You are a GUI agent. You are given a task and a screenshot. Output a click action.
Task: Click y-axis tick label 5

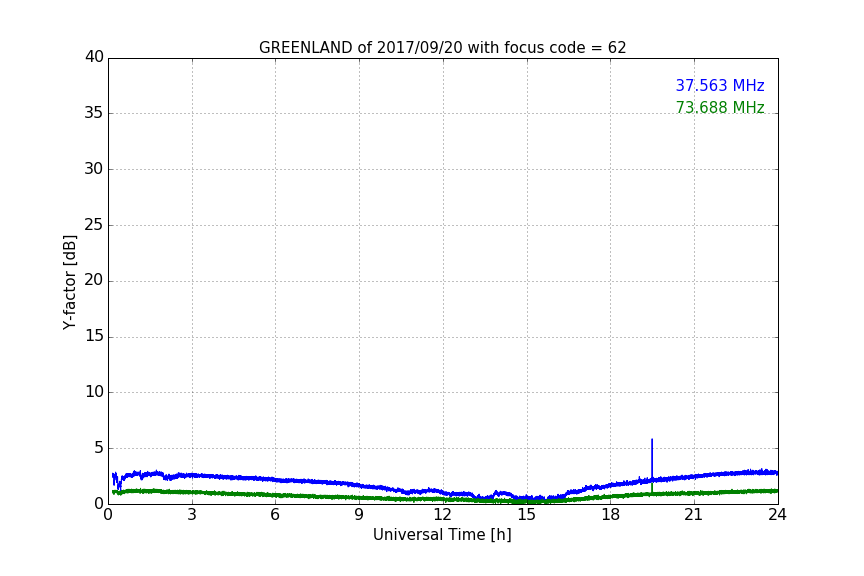coord(99,448)
